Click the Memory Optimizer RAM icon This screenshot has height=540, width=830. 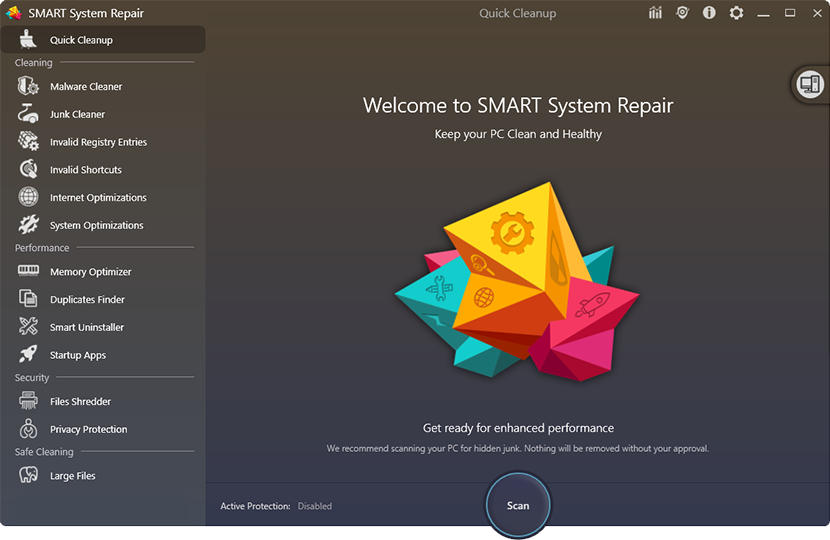[x=28, y=271]
